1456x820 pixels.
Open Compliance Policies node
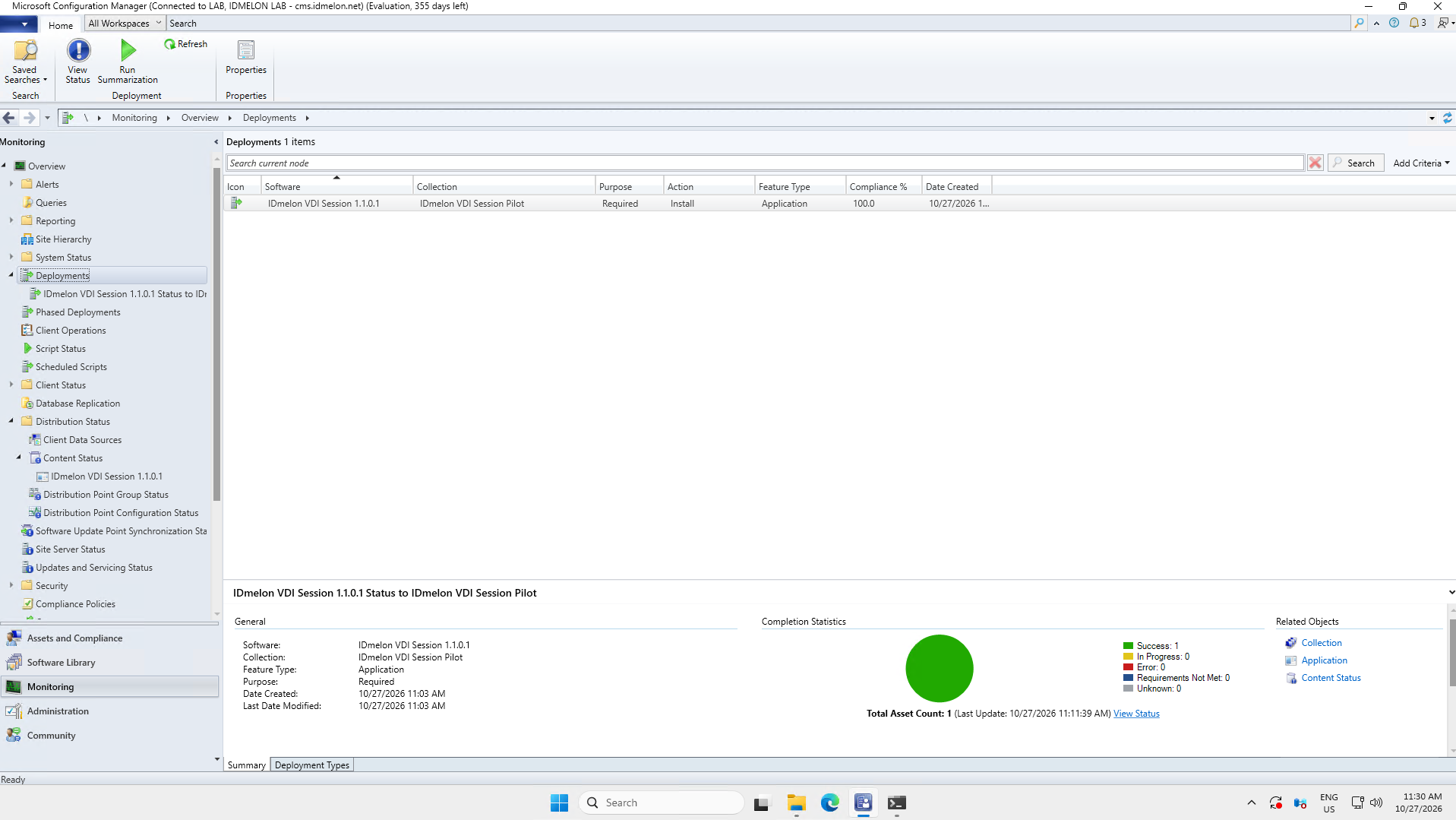[75, 604]
